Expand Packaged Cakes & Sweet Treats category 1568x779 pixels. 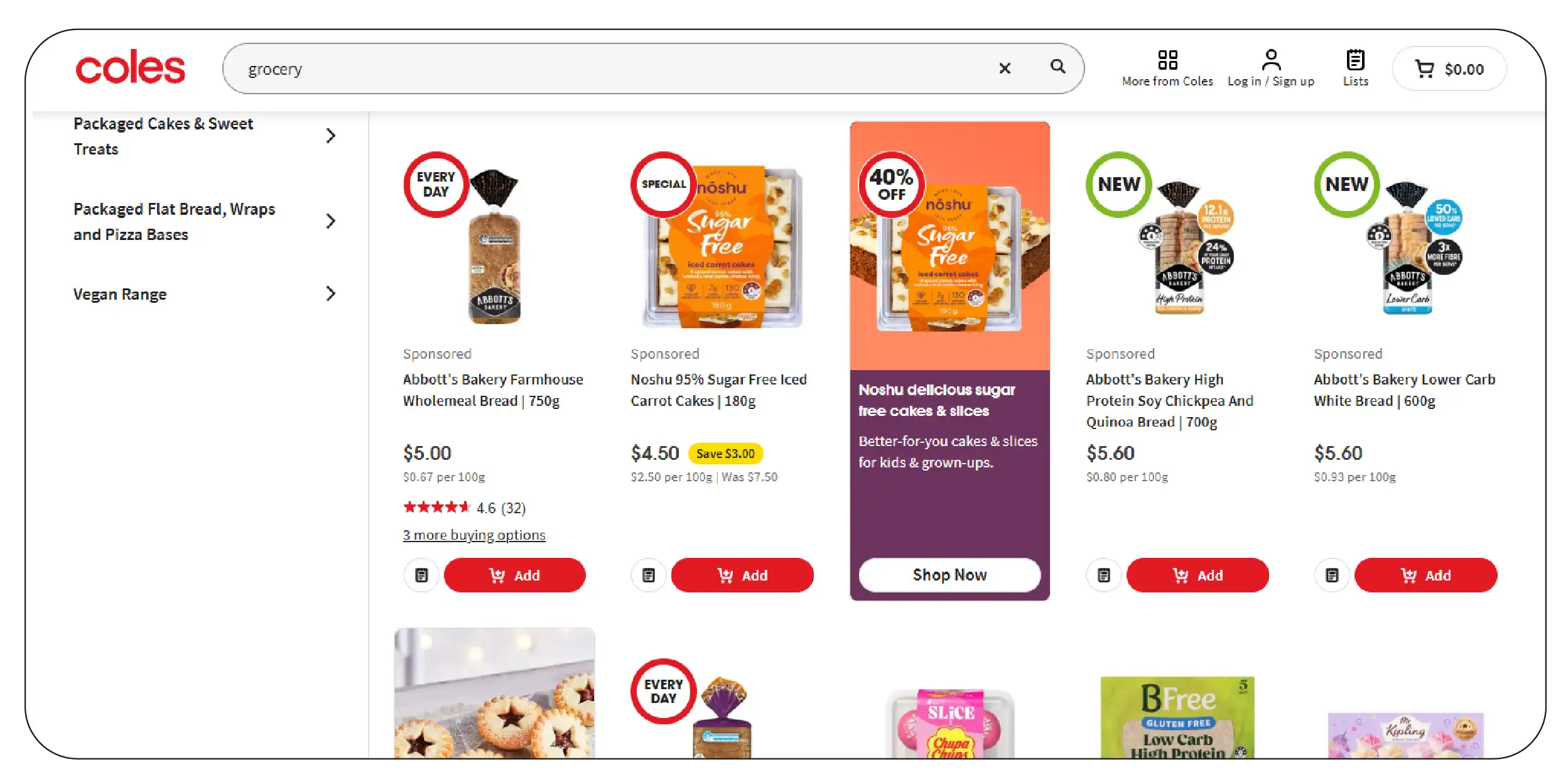coord(331,136)
